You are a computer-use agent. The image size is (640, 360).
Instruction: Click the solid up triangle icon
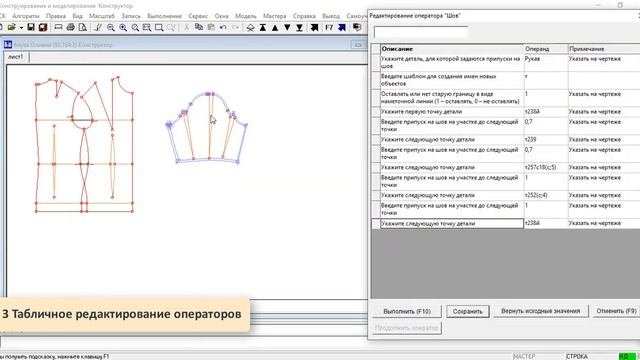[x=275, y=27]
